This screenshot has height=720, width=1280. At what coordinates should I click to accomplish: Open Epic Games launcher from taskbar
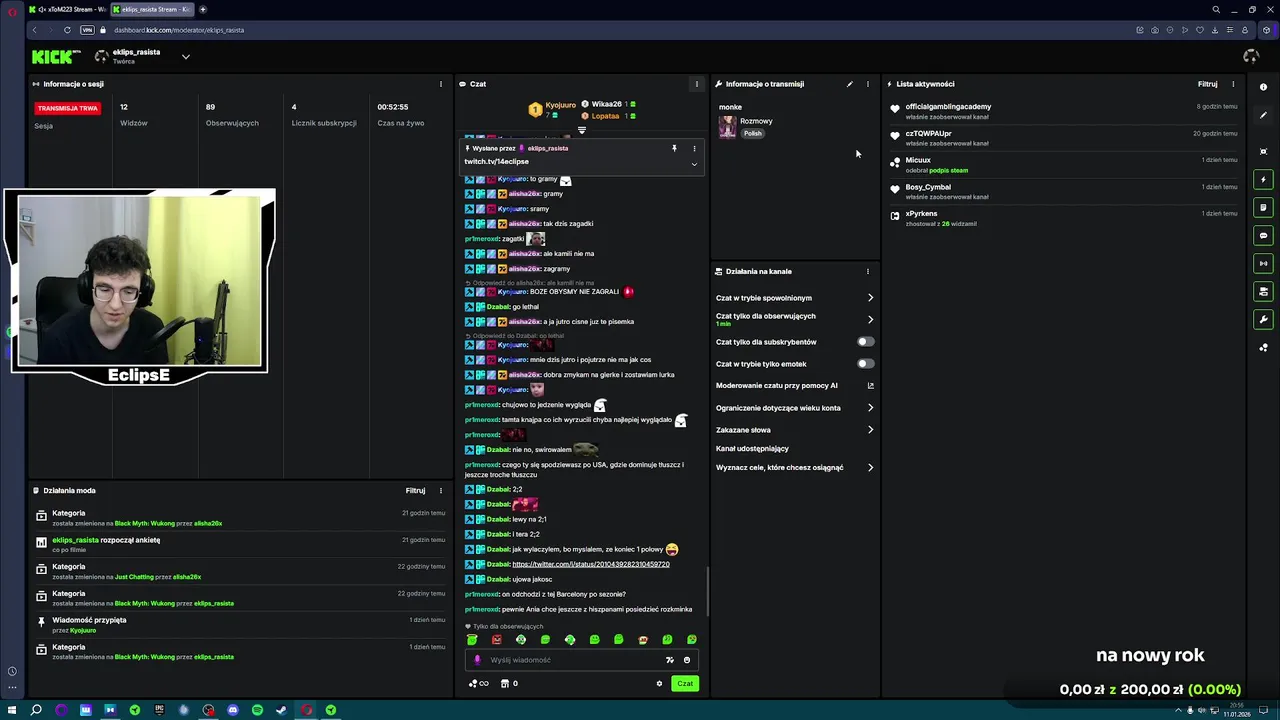click(x=159, y=710)
